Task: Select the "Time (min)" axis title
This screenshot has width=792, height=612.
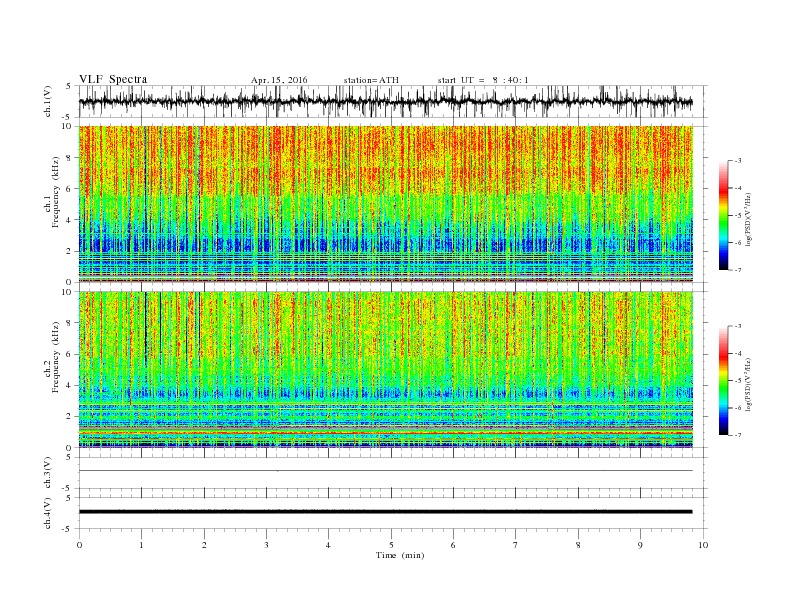Action: [400, 555]
